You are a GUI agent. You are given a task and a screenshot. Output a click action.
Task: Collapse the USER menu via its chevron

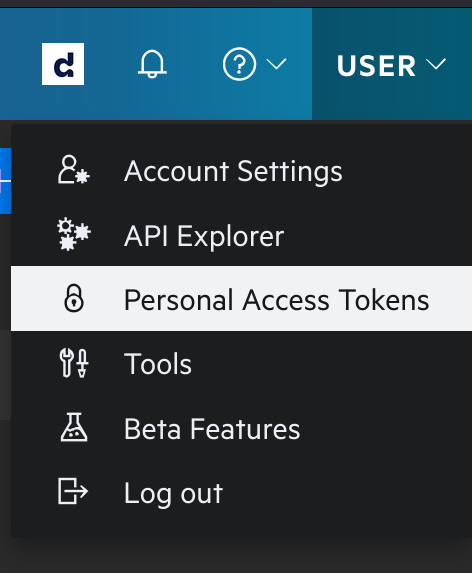tap(436, 64)
